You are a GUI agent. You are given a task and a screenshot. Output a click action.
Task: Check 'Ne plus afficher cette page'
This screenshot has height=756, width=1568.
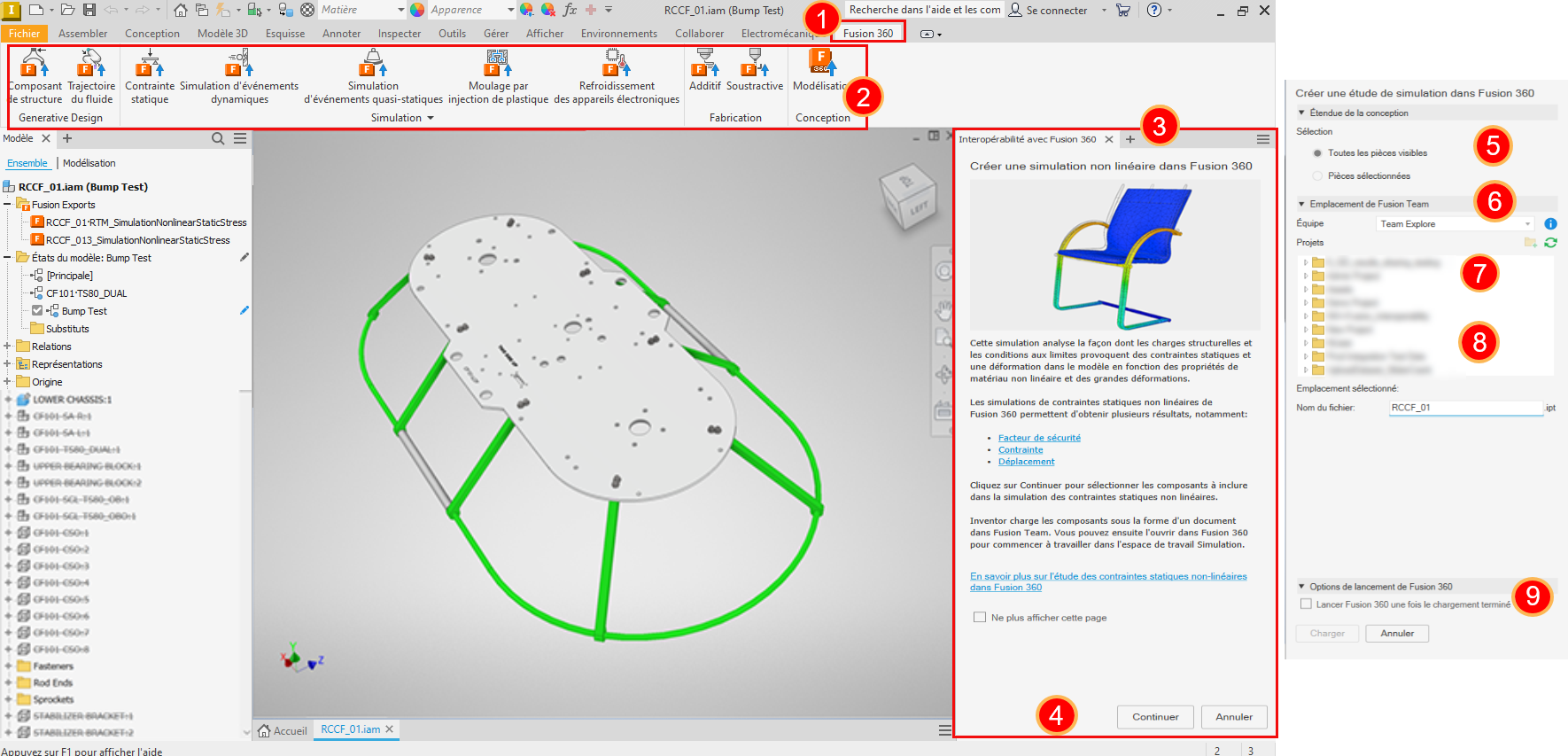pos(980,617)
